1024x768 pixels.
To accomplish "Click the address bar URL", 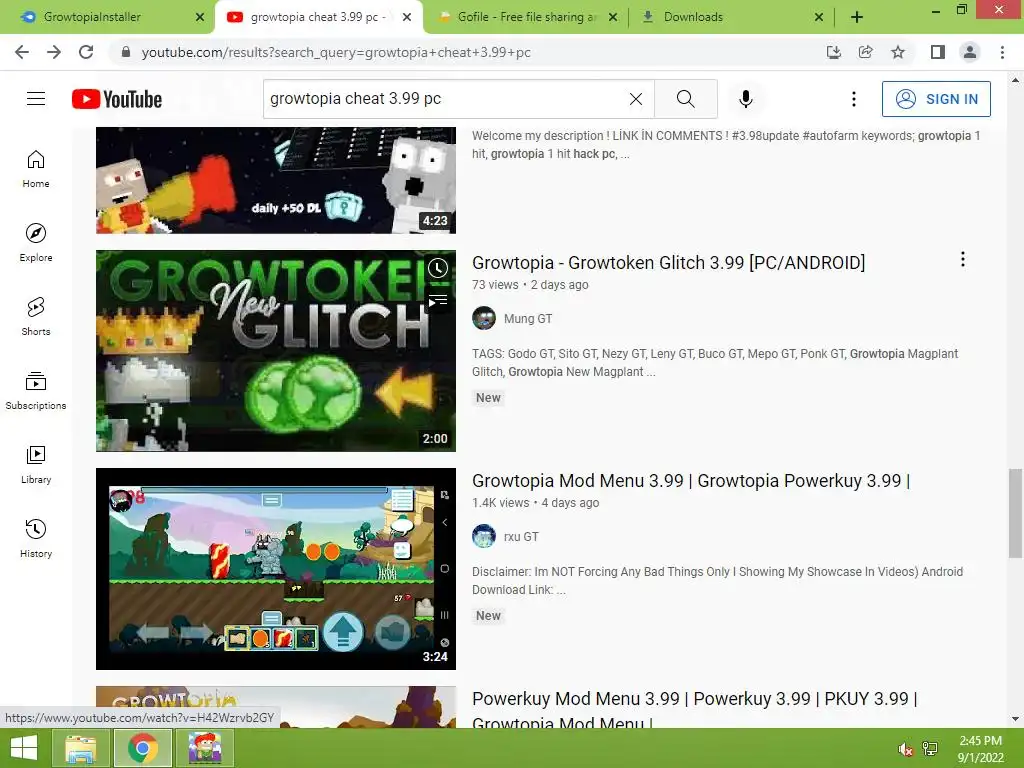I will tap(336, 52).
